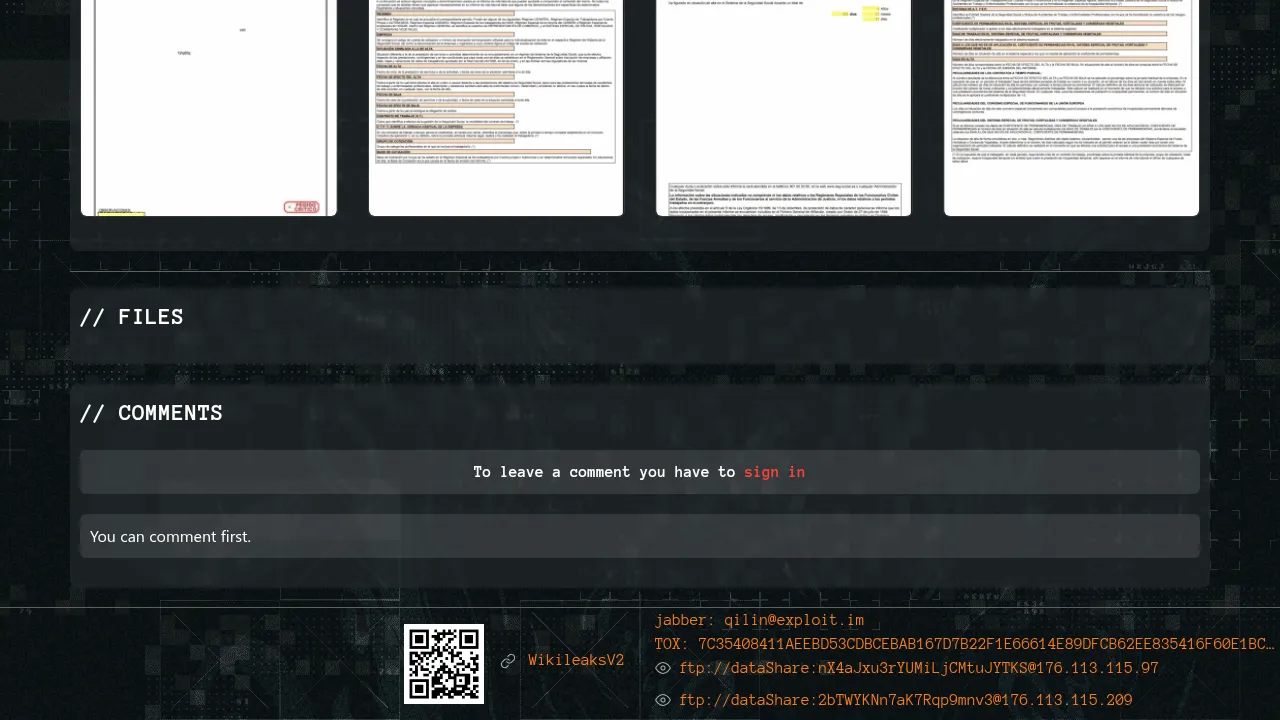The width and height of the screenshot is (1280, 720).
Task: Select the TOX ID string
Action: tap(964, 644)
